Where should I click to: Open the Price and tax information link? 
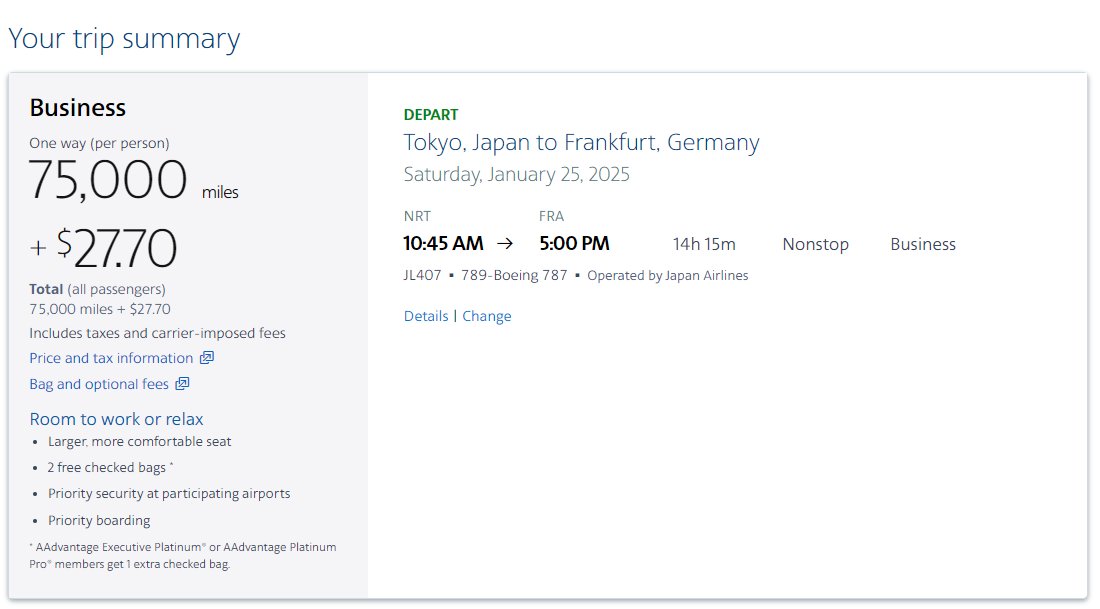(x=111, y=358)
